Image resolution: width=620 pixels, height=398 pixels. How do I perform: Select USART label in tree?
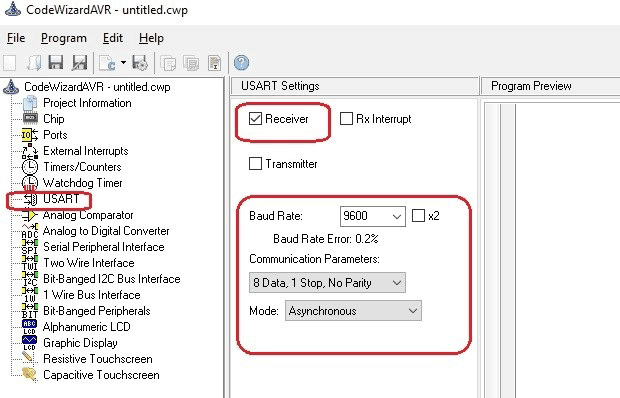point(61,199)
